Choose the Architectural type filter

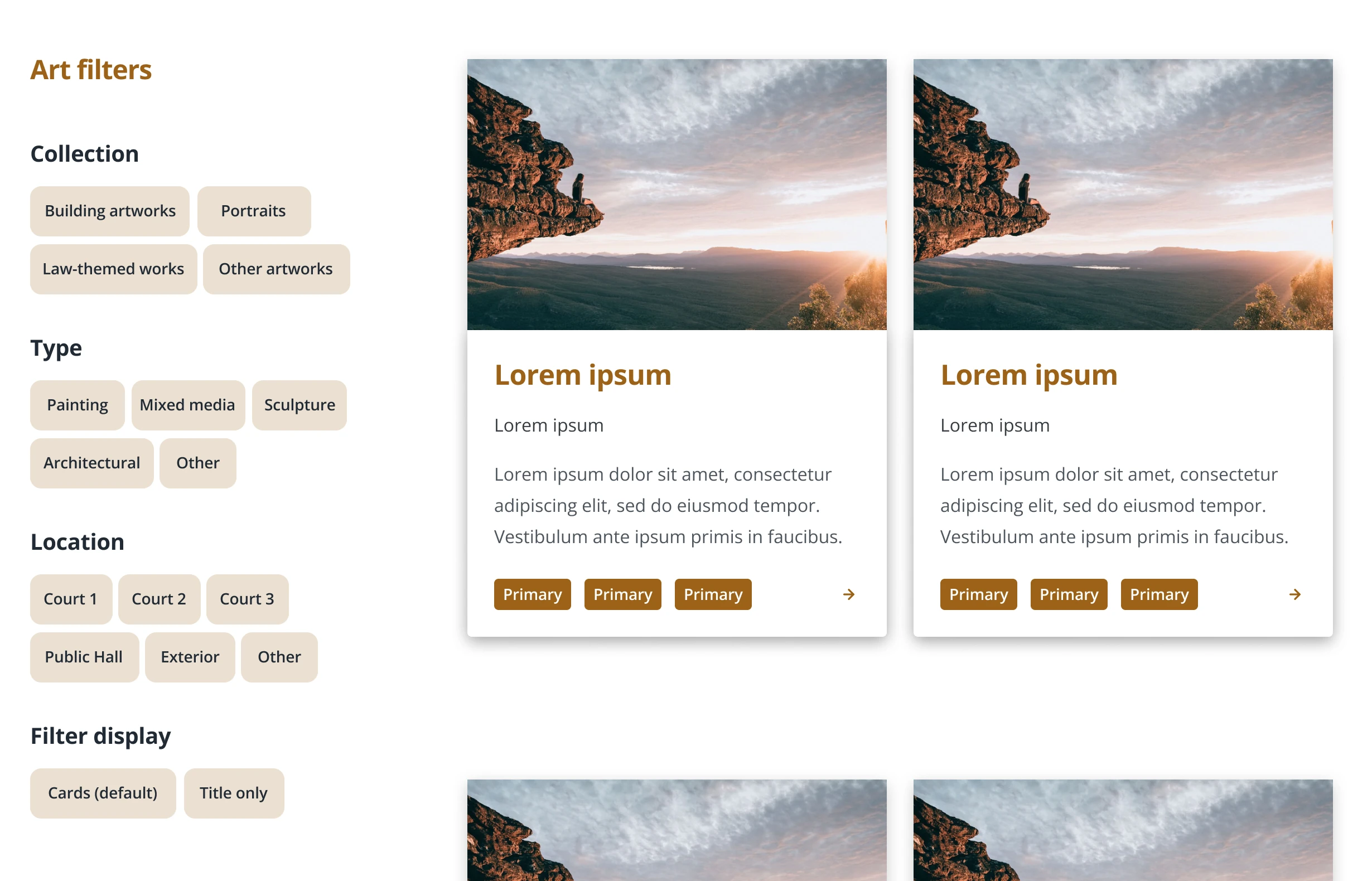91,463
